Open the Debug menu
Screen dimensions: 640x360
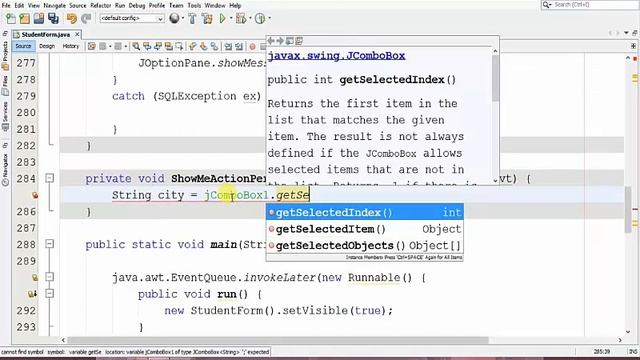click(137, 5)
